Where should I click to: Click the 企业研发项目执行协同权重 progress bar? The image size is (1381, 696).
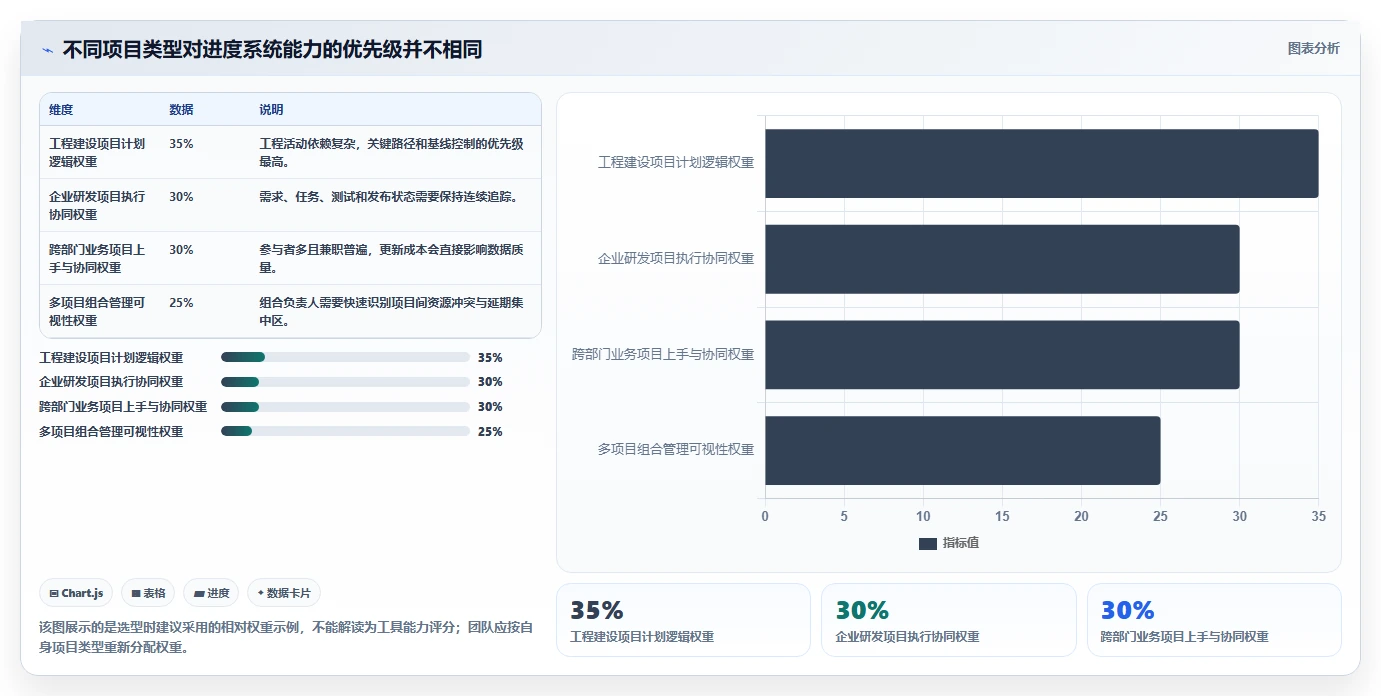(345, 382)
